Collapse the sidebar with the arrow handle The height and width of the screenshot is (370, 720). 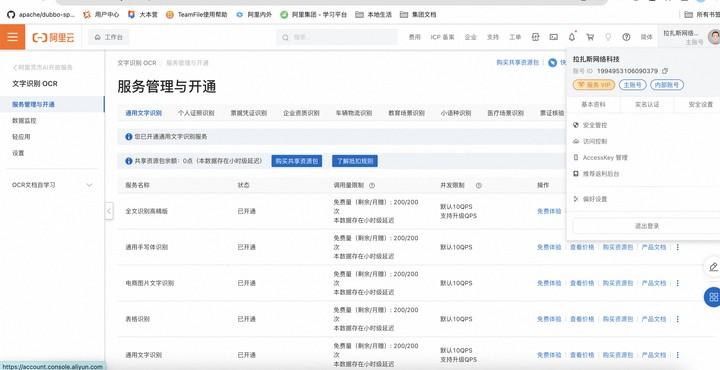(x=109, y=211)
